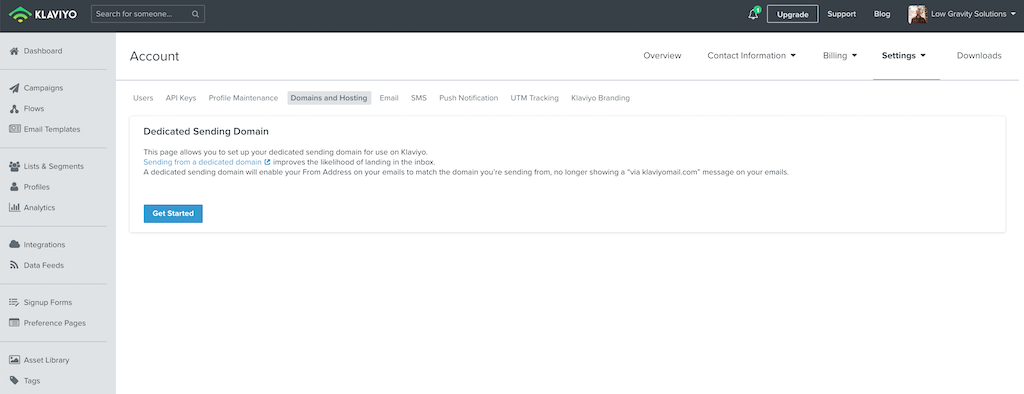Go to the Overview tab
This screenshot has width=1024, height=394.
click(x=662, y=56)
